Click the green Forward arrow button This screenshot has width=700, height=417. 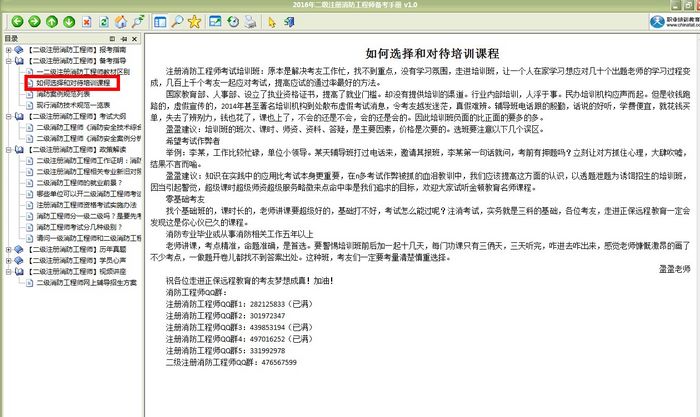34,21
